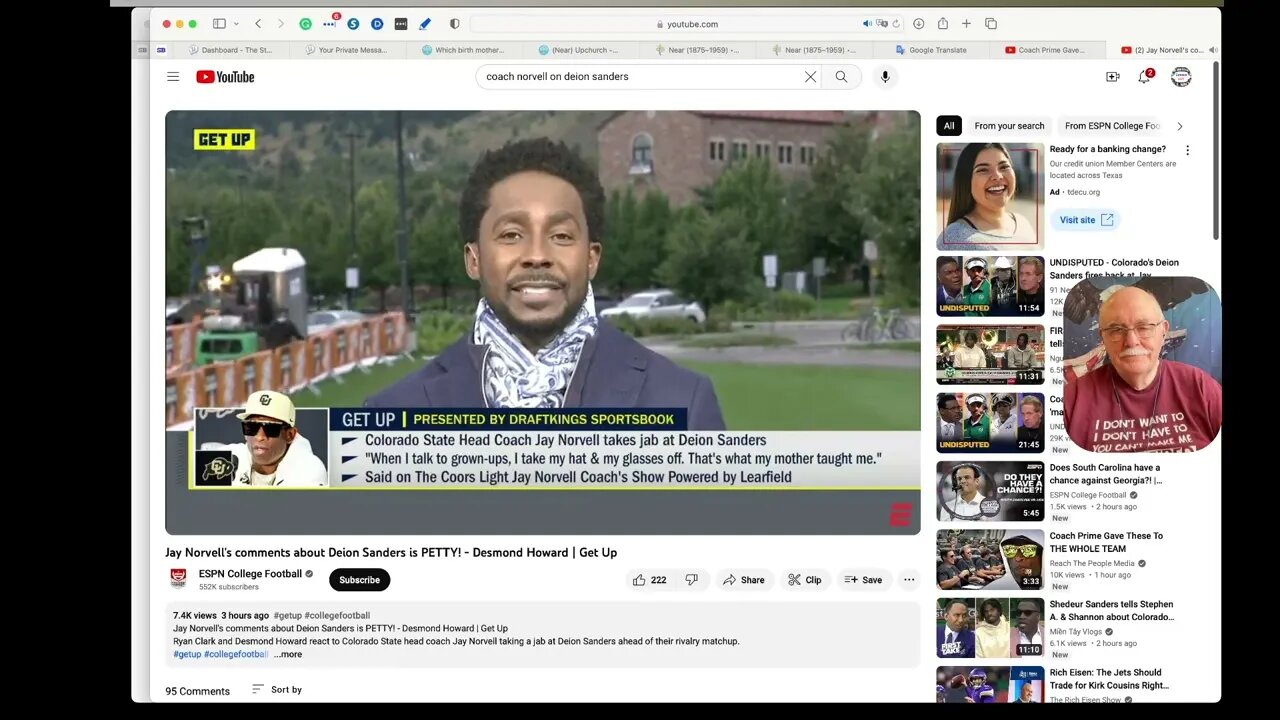The image size is (1280, 720).
Task: Open the ad options three-dot menu
Action: pos(1188,150)
